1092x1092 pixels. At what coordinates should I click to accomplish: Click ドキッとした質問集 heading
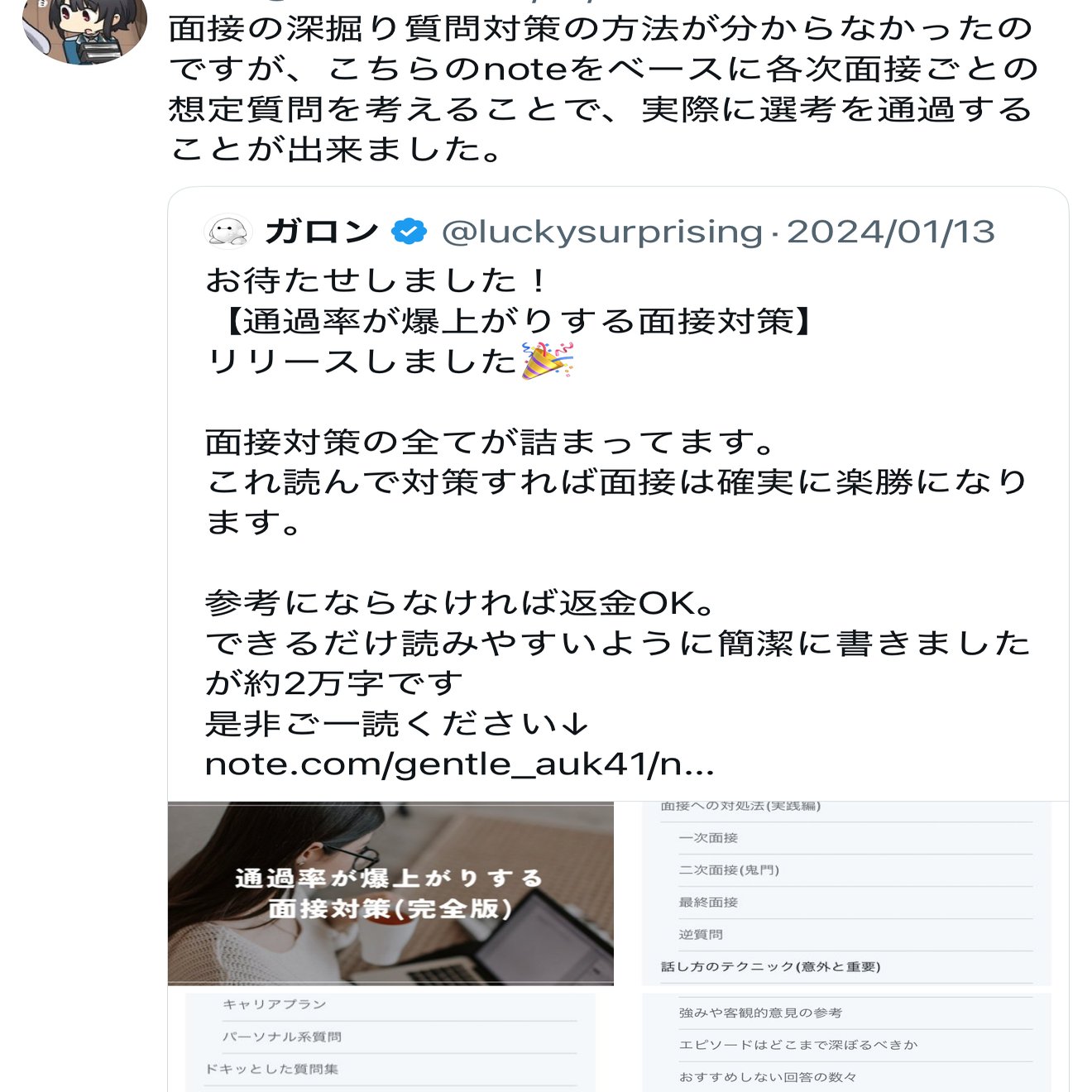click(272, 1069)
